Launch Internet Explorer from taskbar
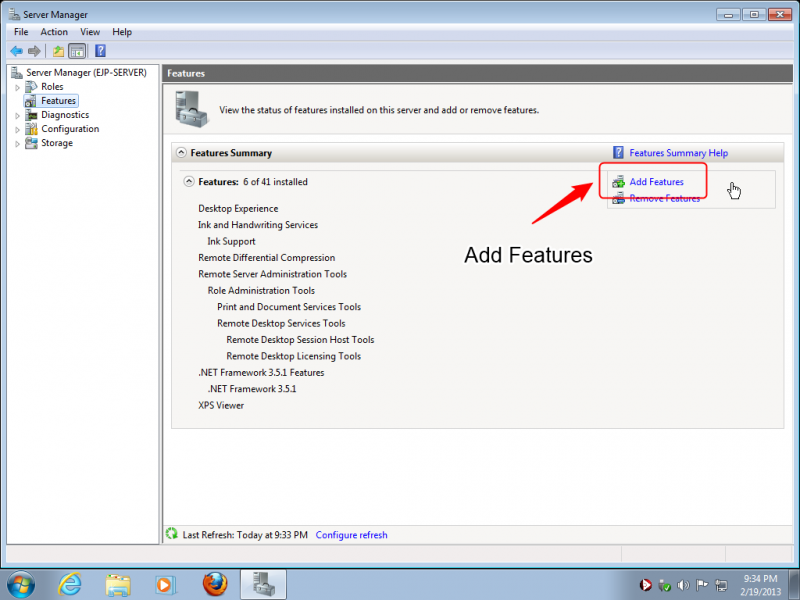This screenshot has height=600, width=800. click(x=70, y=584)
